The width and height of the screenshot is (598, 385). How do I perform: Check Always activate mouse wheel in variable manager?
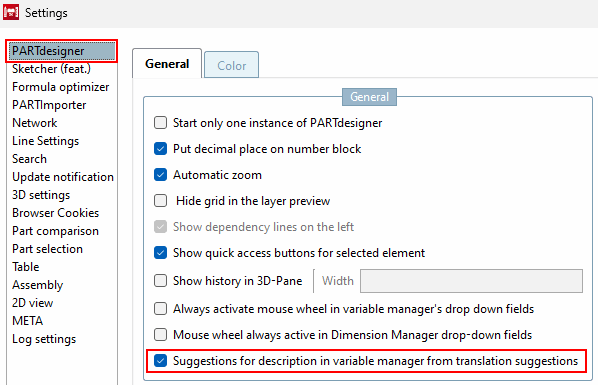(161, 309)
